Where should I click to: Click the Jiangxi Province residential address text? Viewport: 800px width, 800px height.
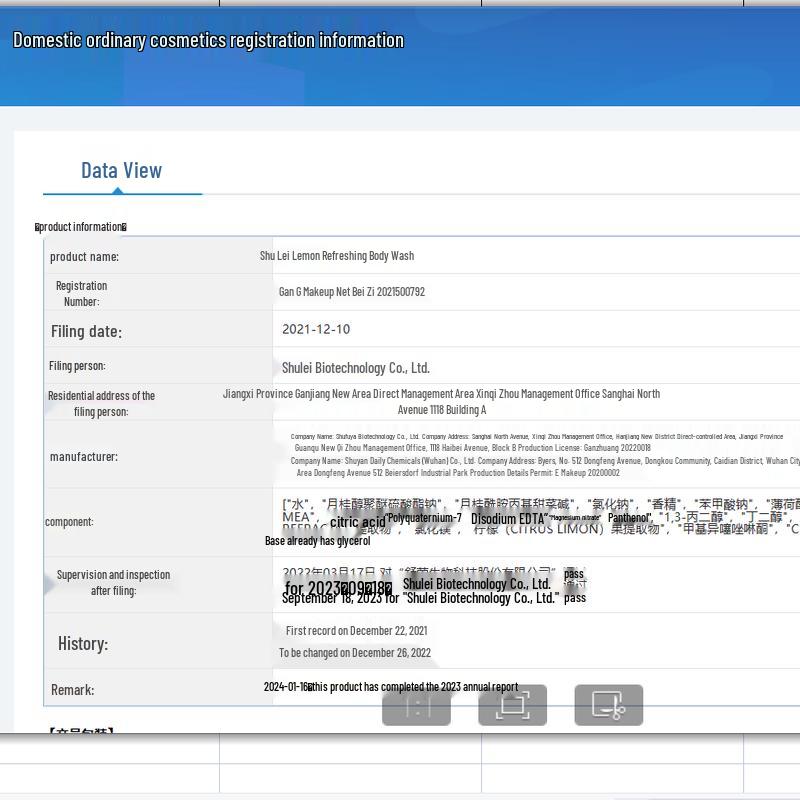tap(441, 401)
